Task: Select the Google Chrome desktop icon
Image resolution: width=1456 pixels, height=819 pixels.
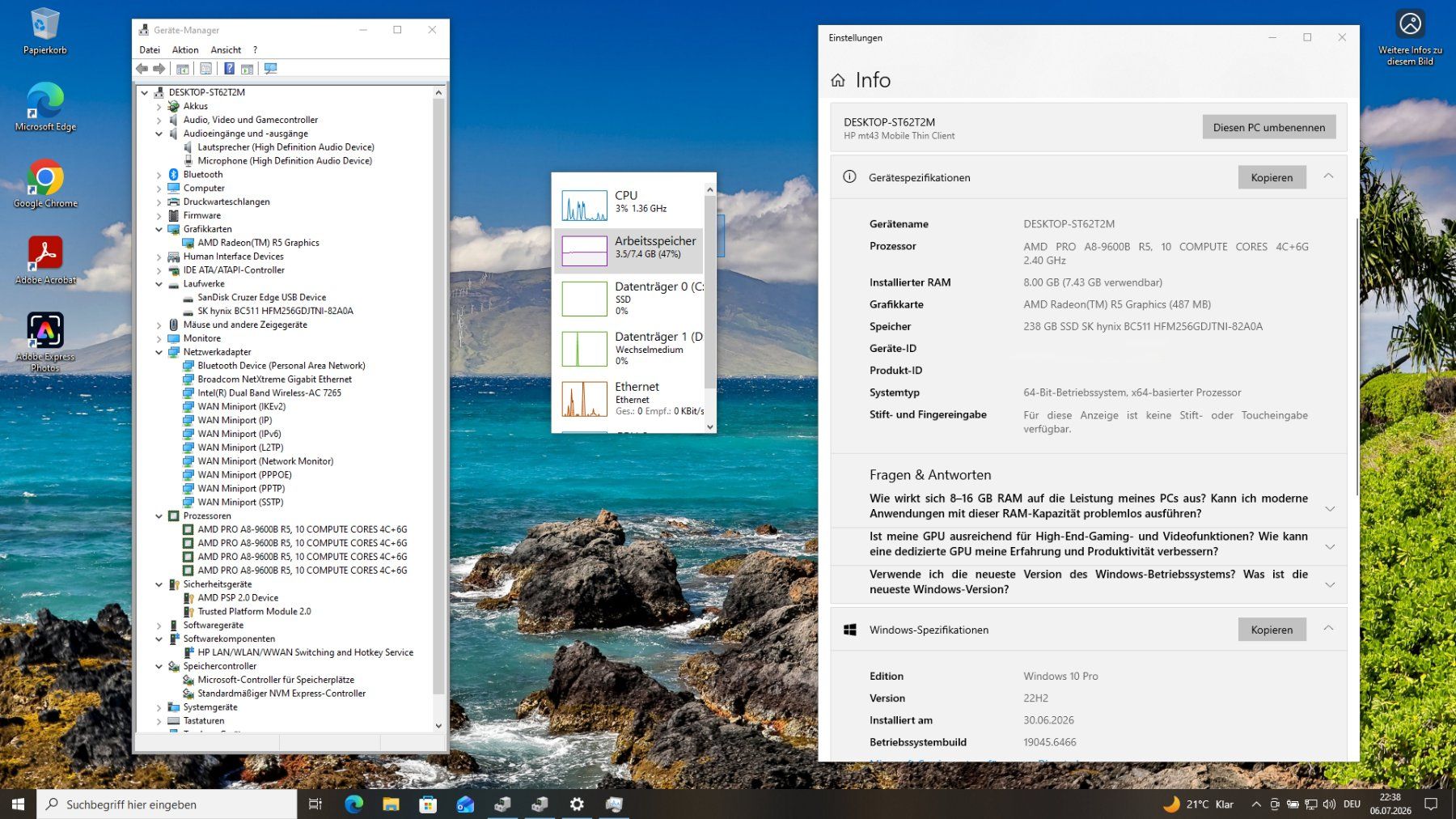Action: click(45, 184)
